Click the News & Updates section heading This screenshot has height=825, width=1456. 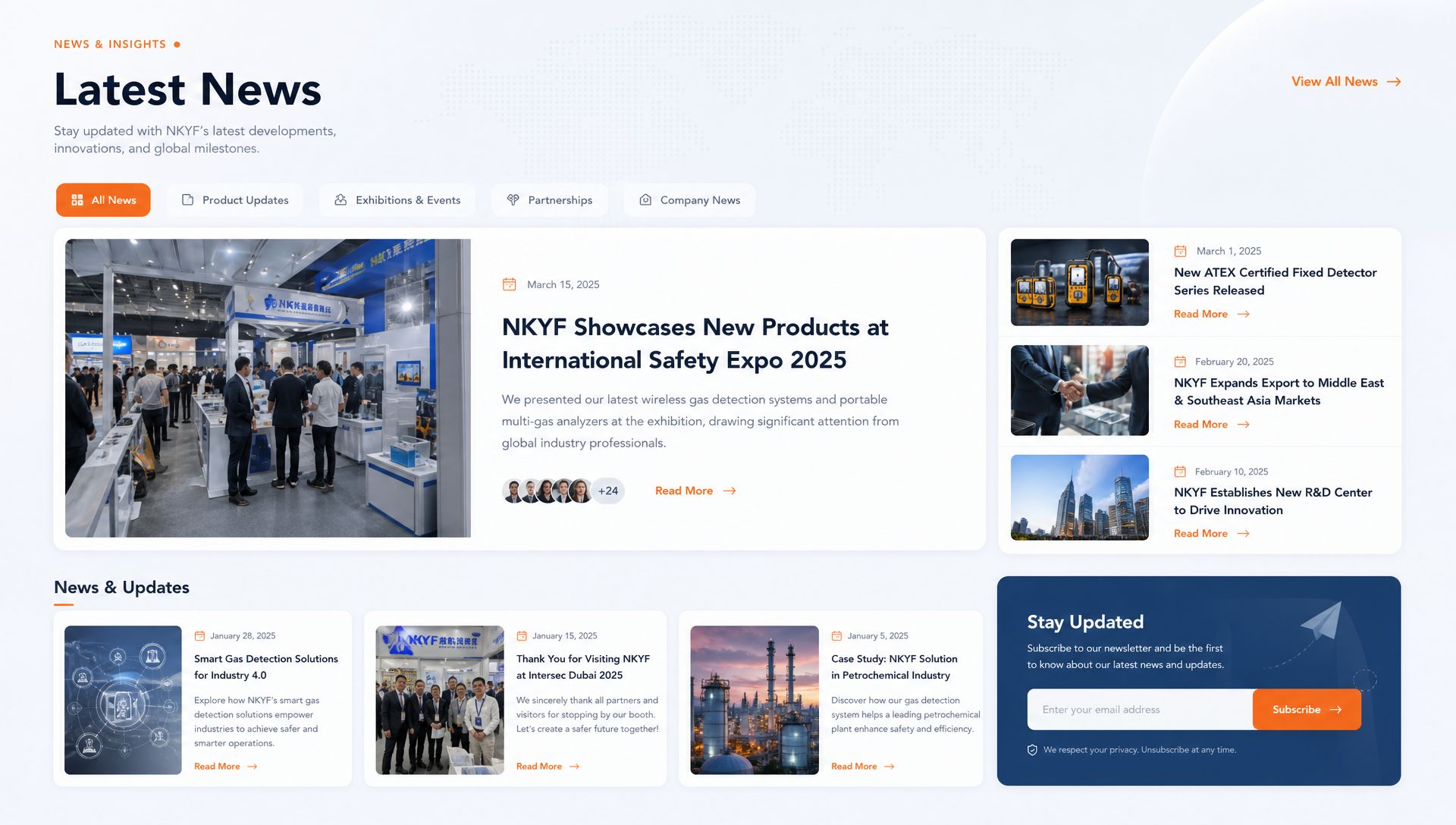[121, 588]
